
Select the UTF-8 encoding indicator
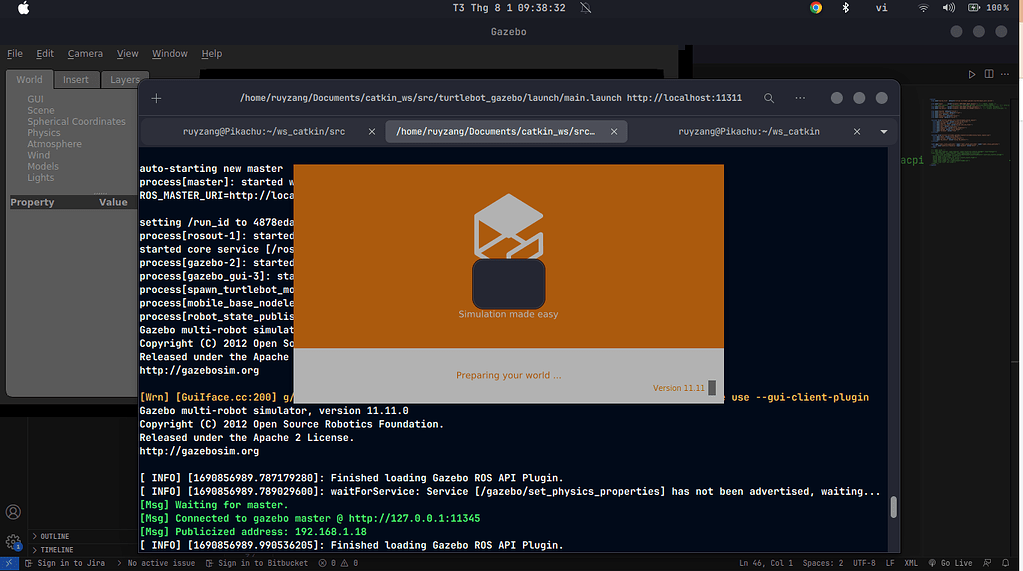(x=864, y=563)
